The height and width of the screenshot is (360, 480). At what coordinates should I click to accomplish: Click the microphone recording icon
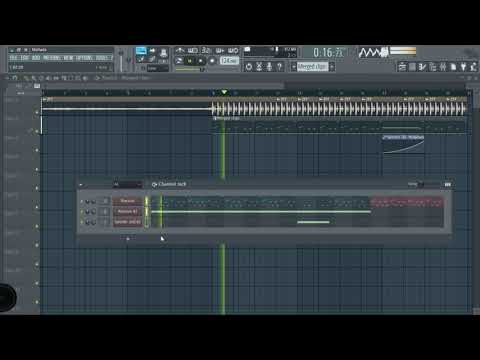pyautogui.click(x=269, y=67)
